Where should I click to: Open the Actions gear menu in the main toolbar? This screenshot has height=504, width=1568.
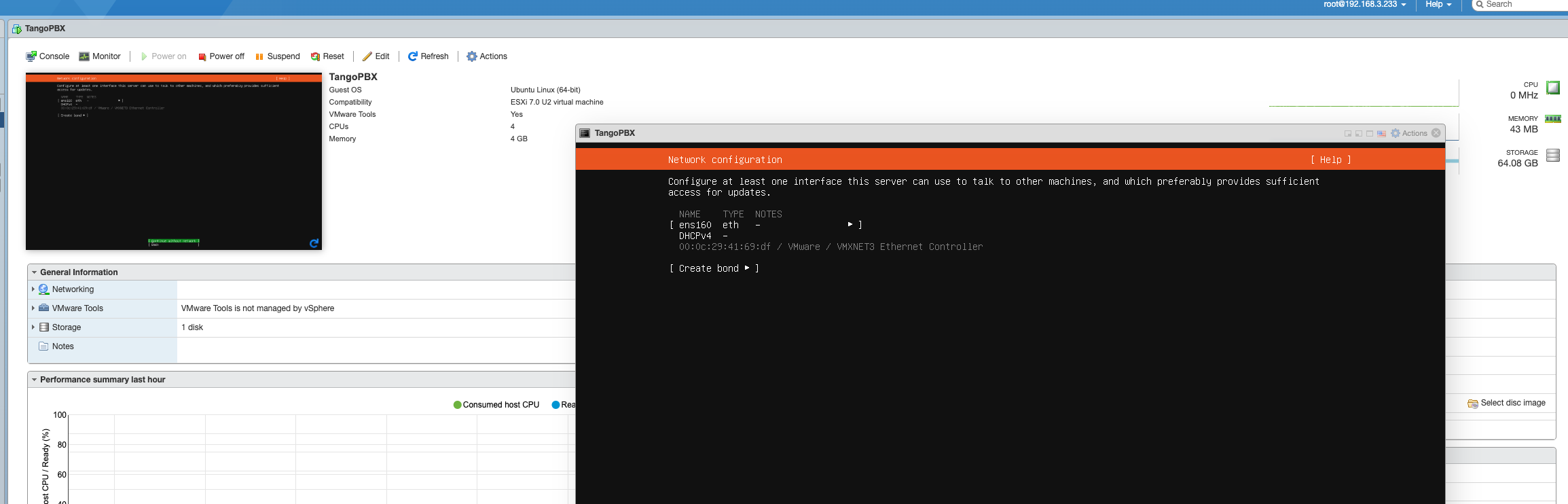coord(487,56)
